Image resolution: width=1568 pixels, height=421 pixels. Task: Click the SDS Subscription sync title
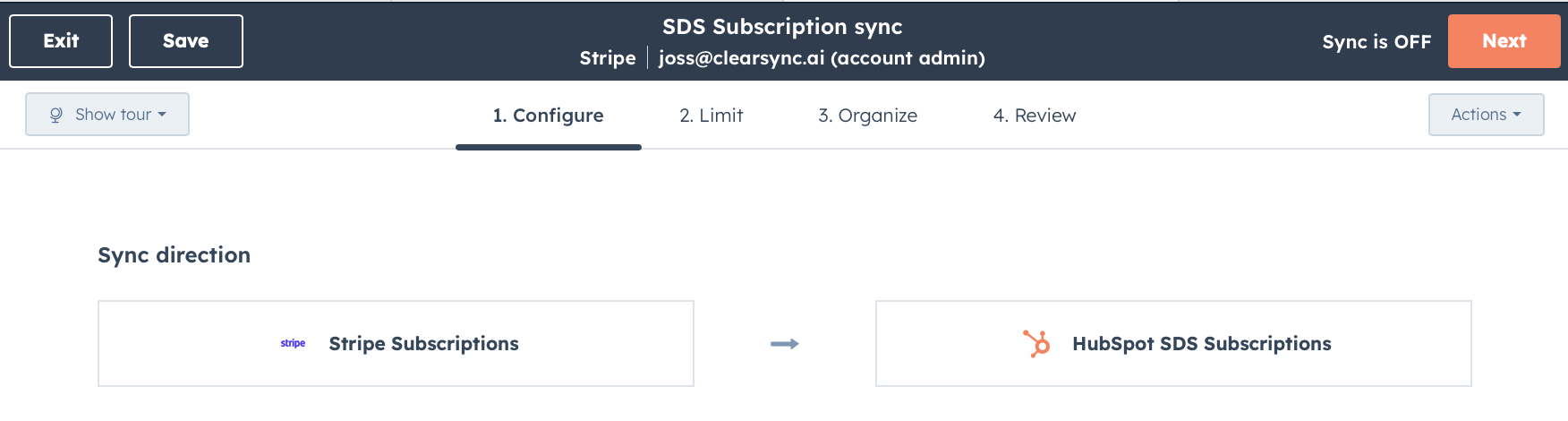782,27
